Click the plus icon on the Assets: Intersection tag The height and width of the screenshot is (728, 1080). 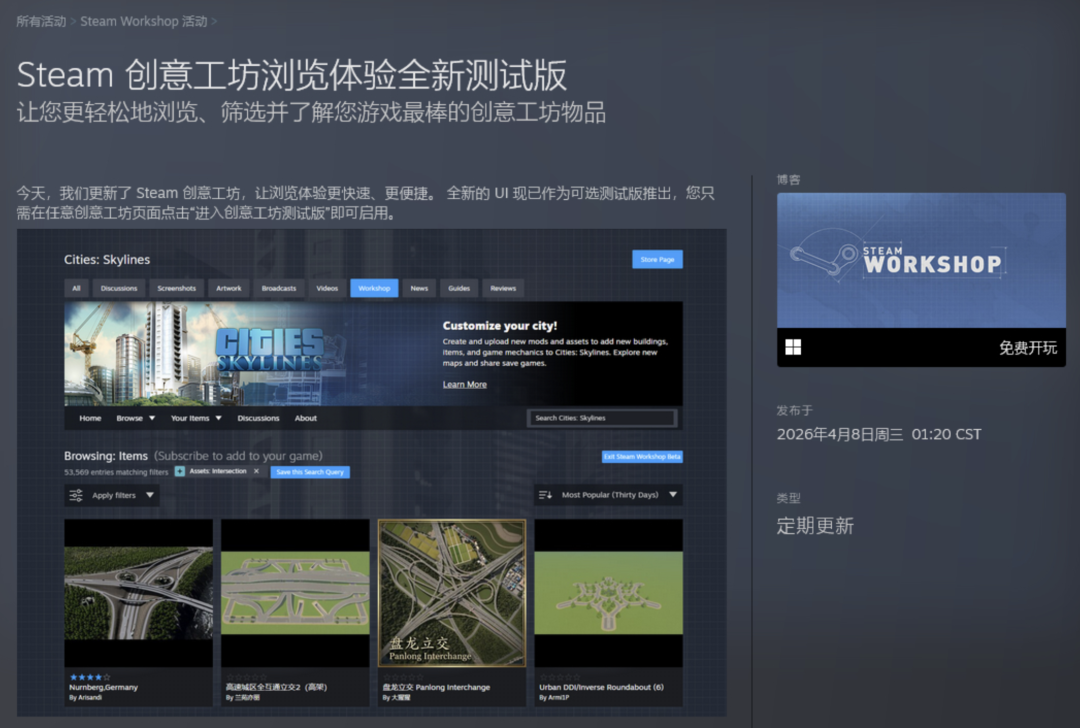tap(180, 471)
